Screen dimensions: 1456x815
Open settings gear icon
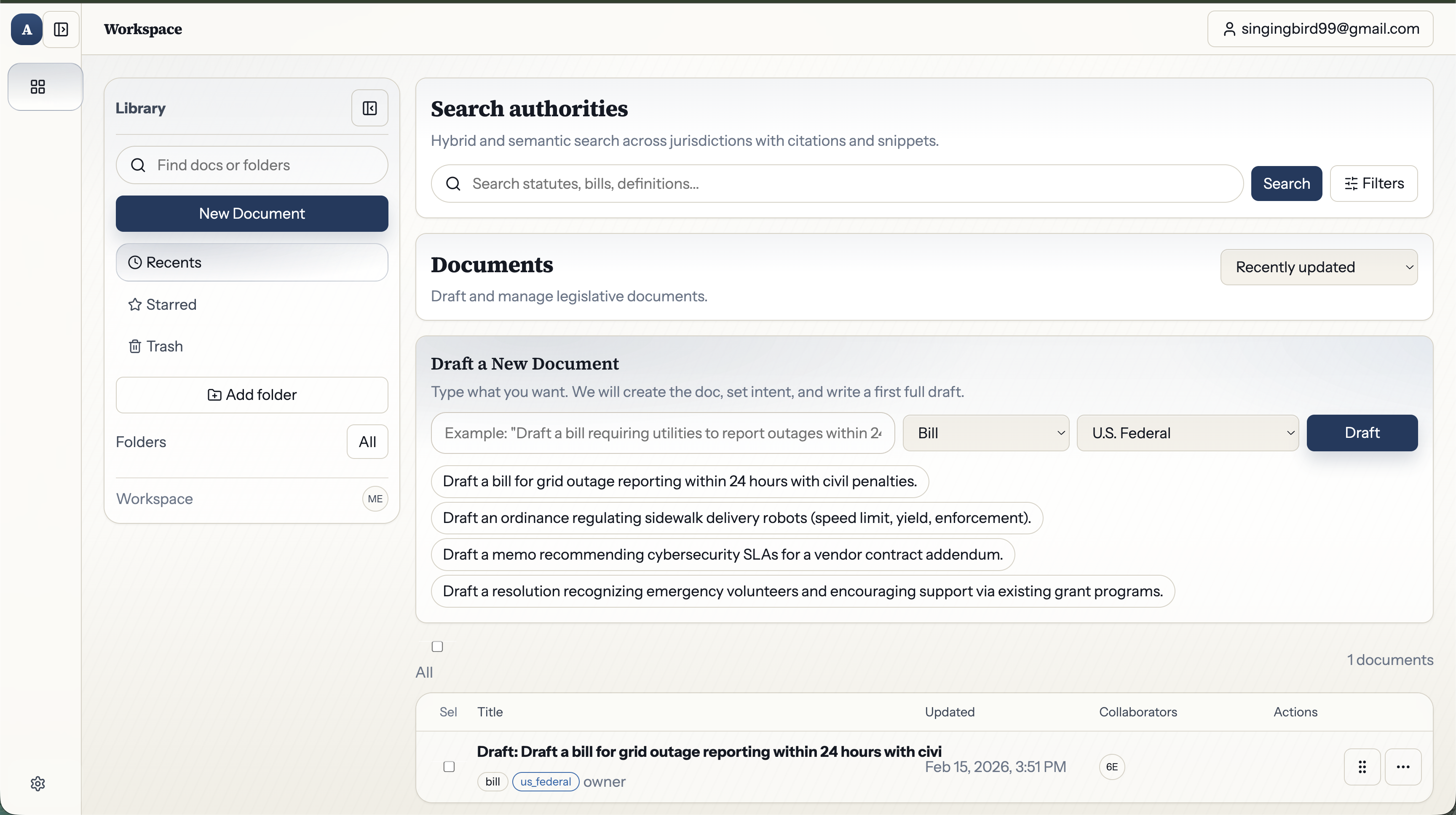coord(38,783)
